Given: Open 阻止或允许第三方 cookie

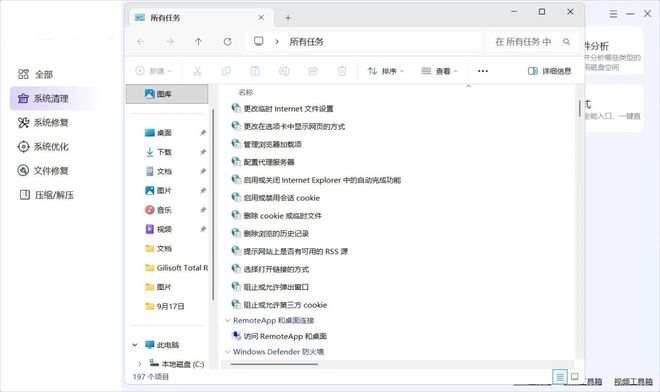Looking at the screenshot, I should point(279,305).
